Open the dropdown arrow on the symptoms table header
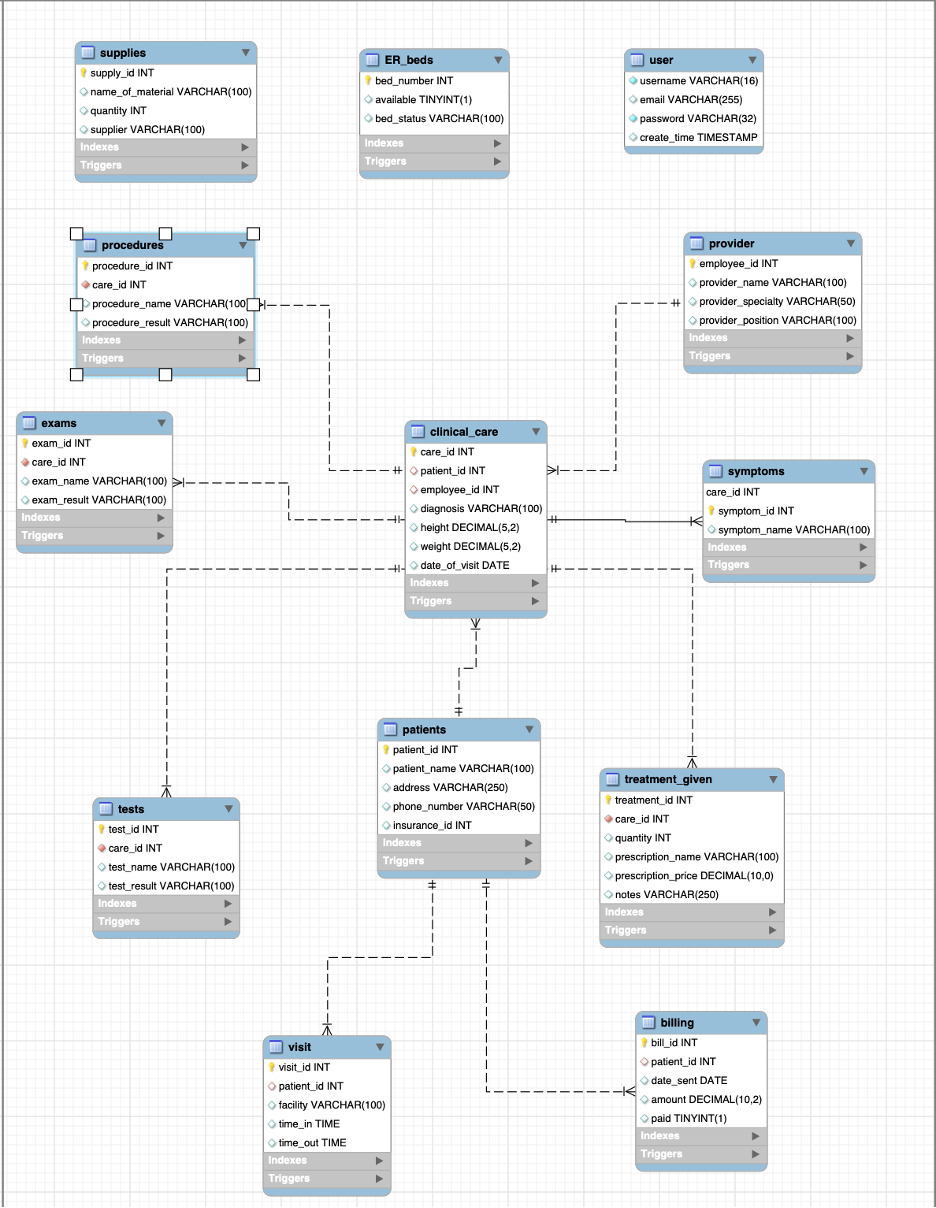Screen dimensions: 936x1208 [x=864, y=471]
